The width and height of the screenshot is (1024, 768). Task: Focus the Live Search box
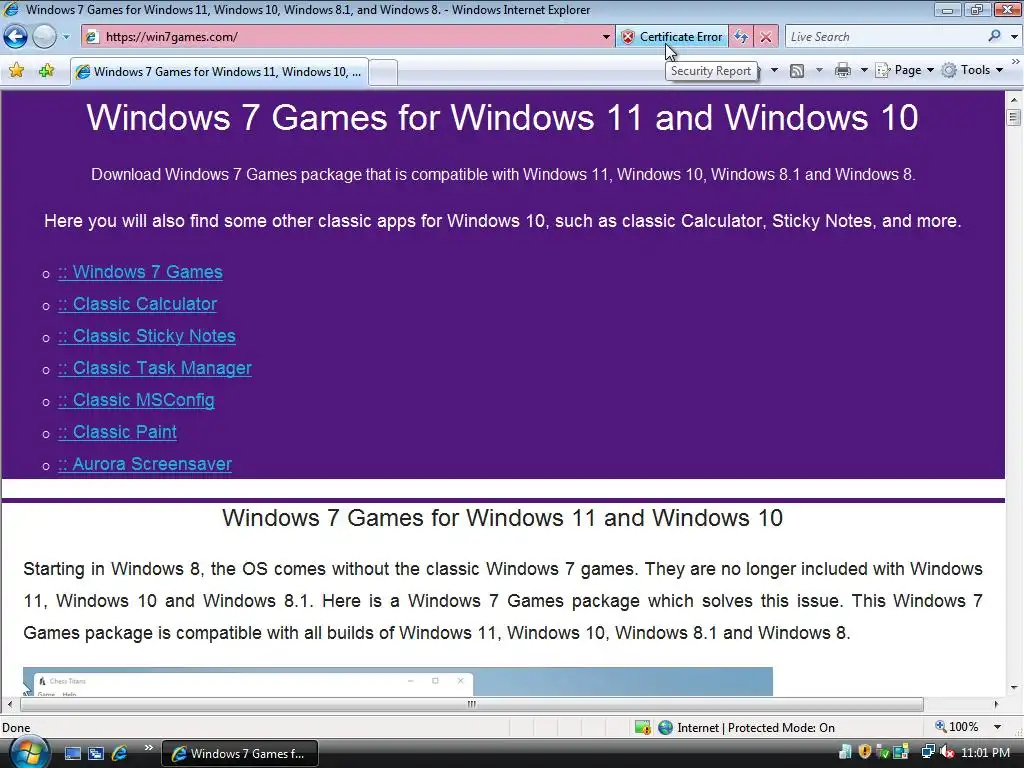(x=885, y=37)
